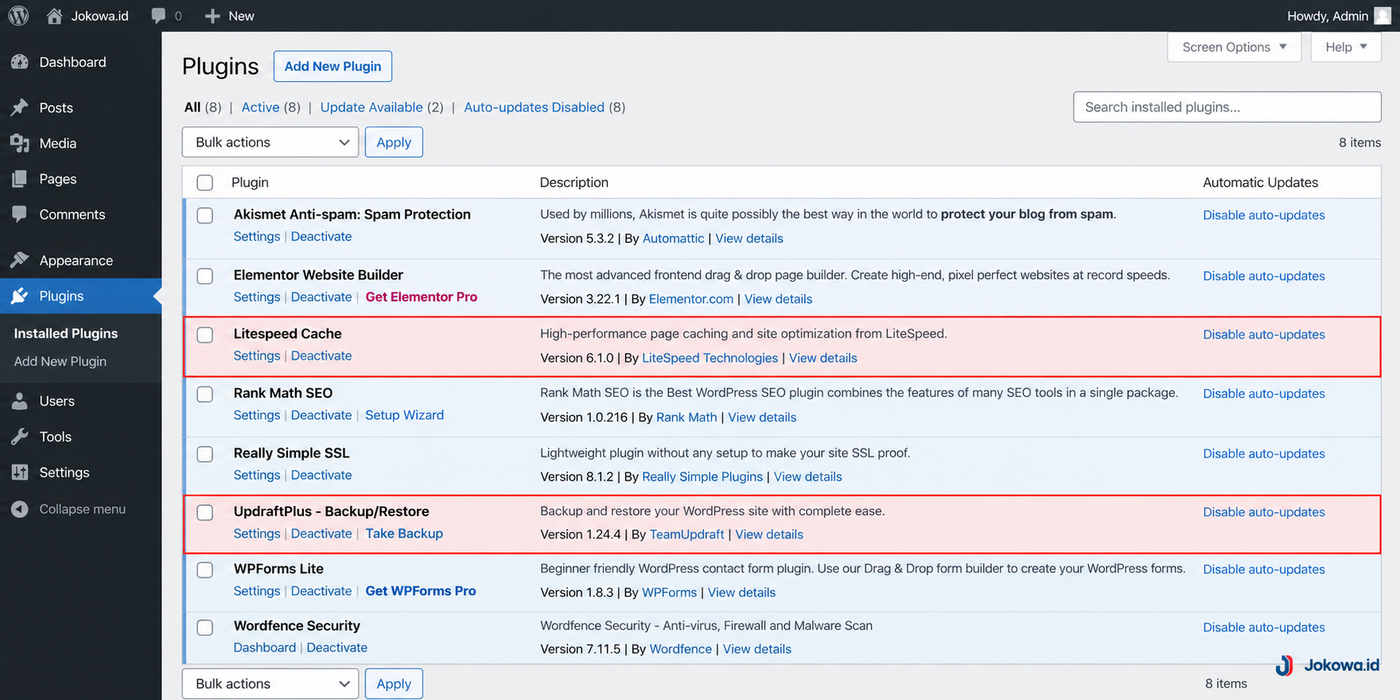
Task: Click the home icon beside Jokowa.id
Action: (54, 16)
